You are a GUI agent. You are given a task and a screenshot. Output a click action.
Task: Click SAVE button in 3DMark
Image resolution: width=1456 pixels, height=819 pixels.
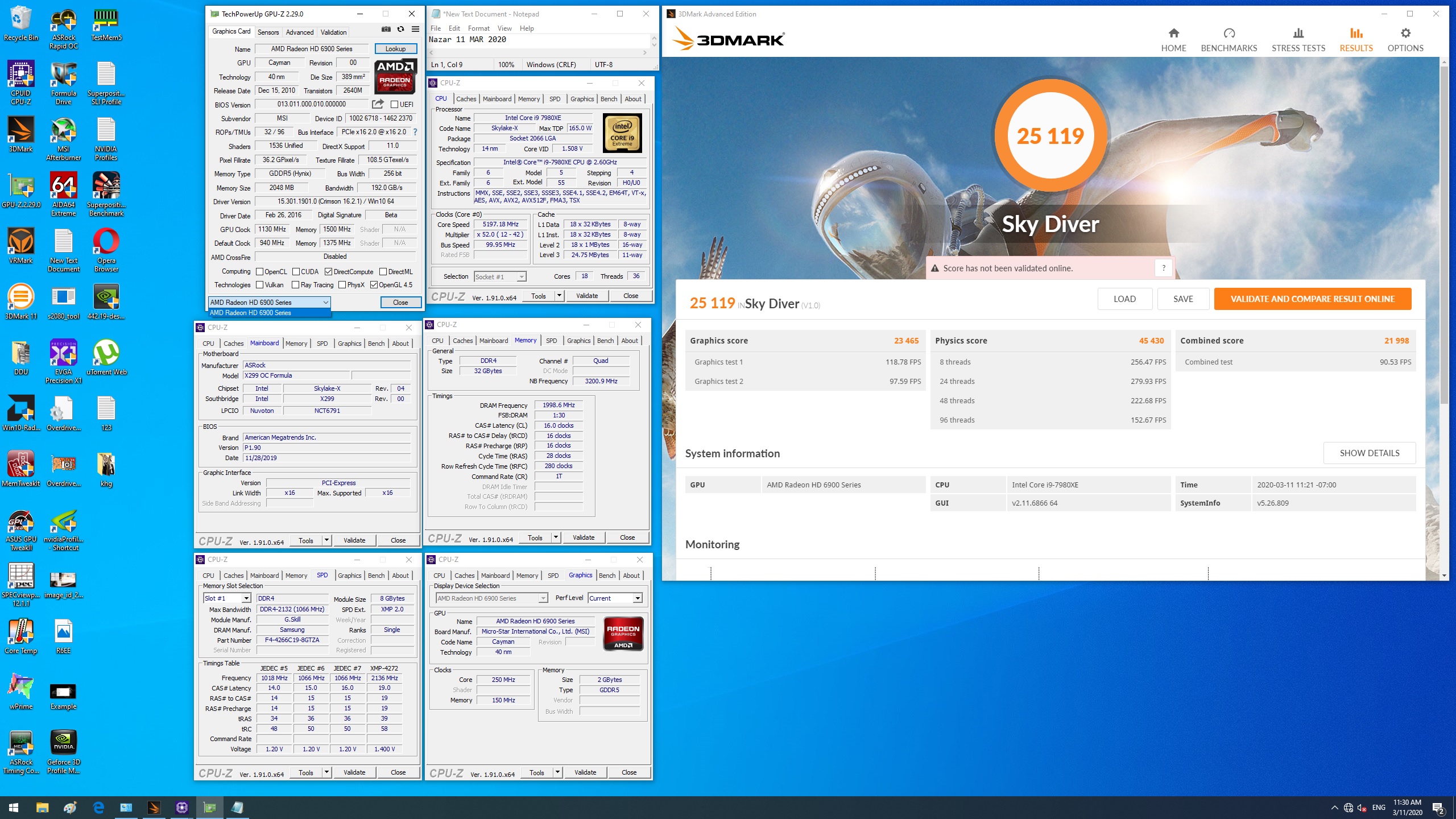pyautogui.click(x=1183, y=299)
